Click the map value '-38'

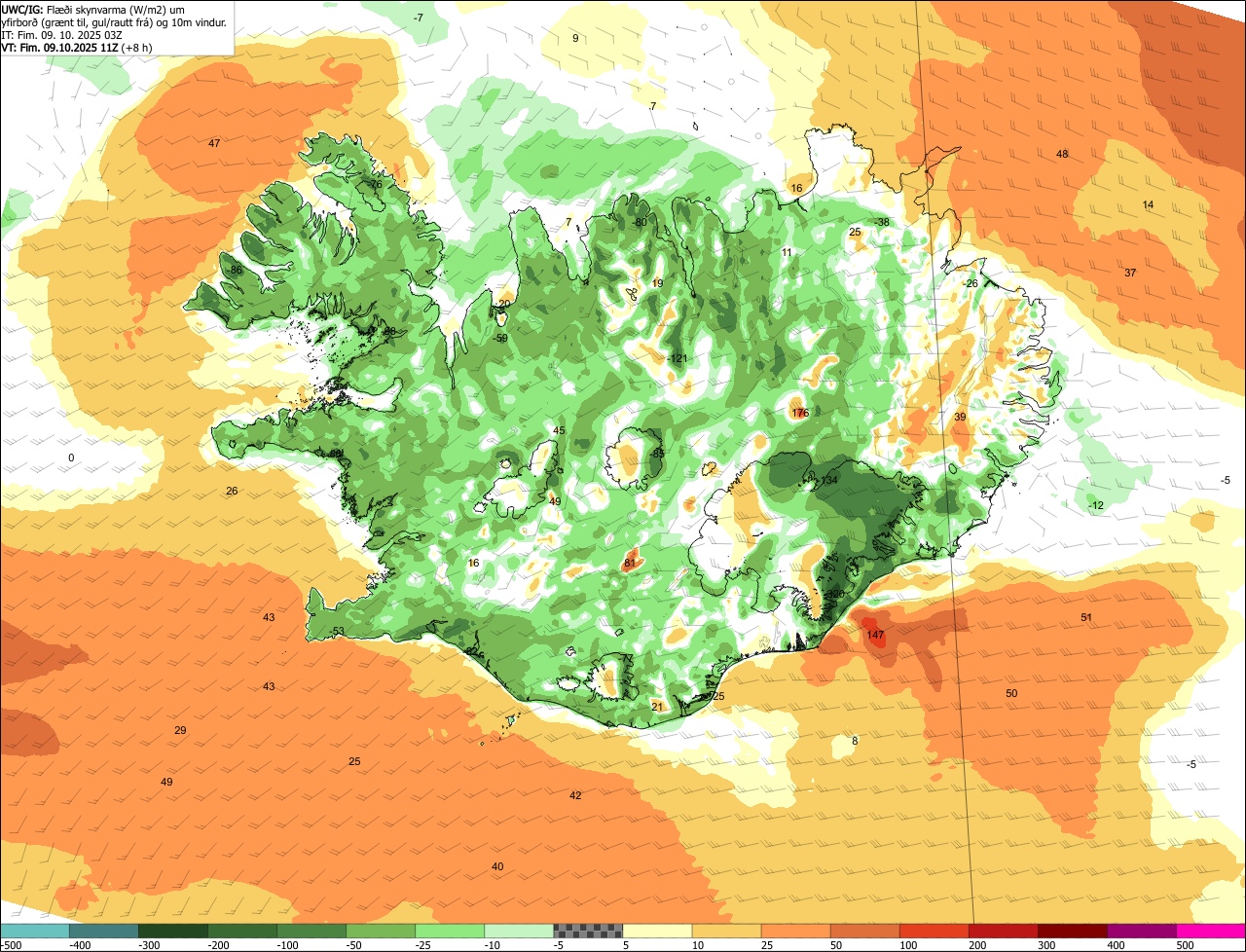[x=881, y=222]
